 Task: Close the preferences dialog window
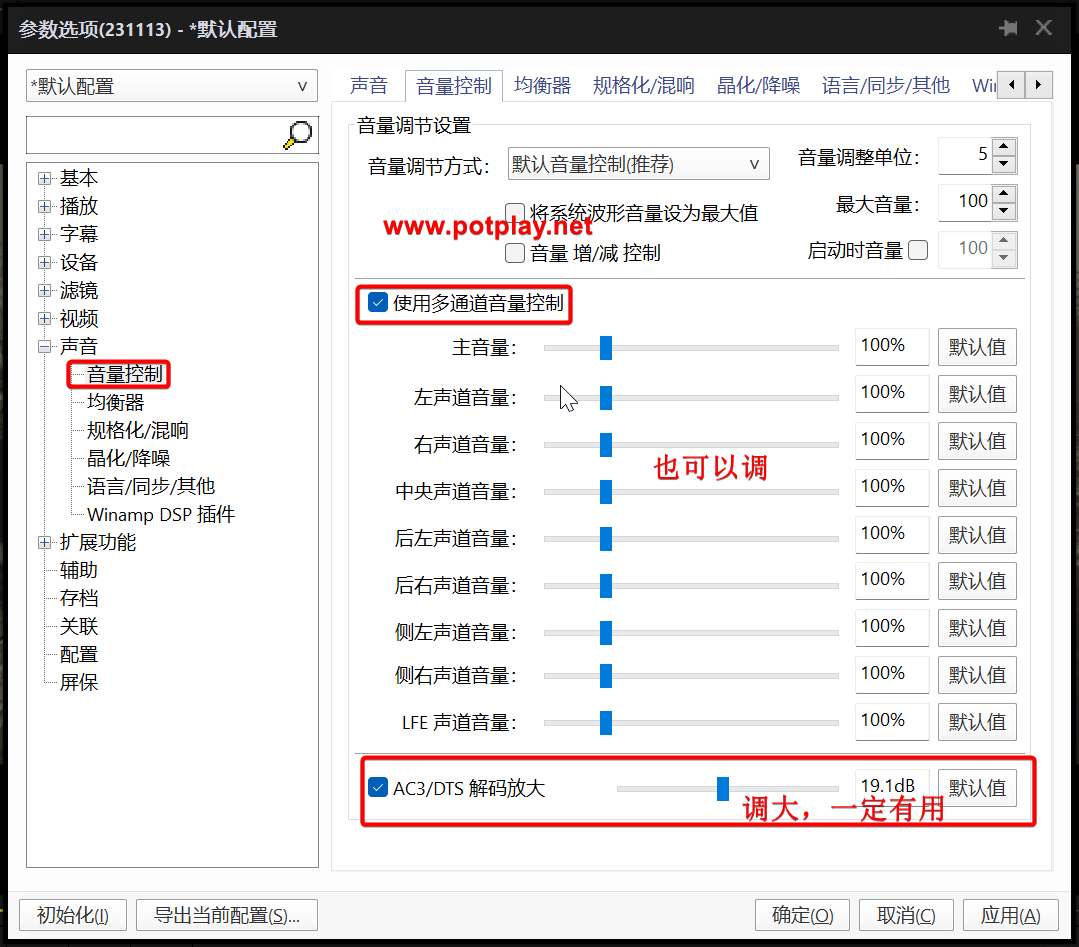[1044, 28]
